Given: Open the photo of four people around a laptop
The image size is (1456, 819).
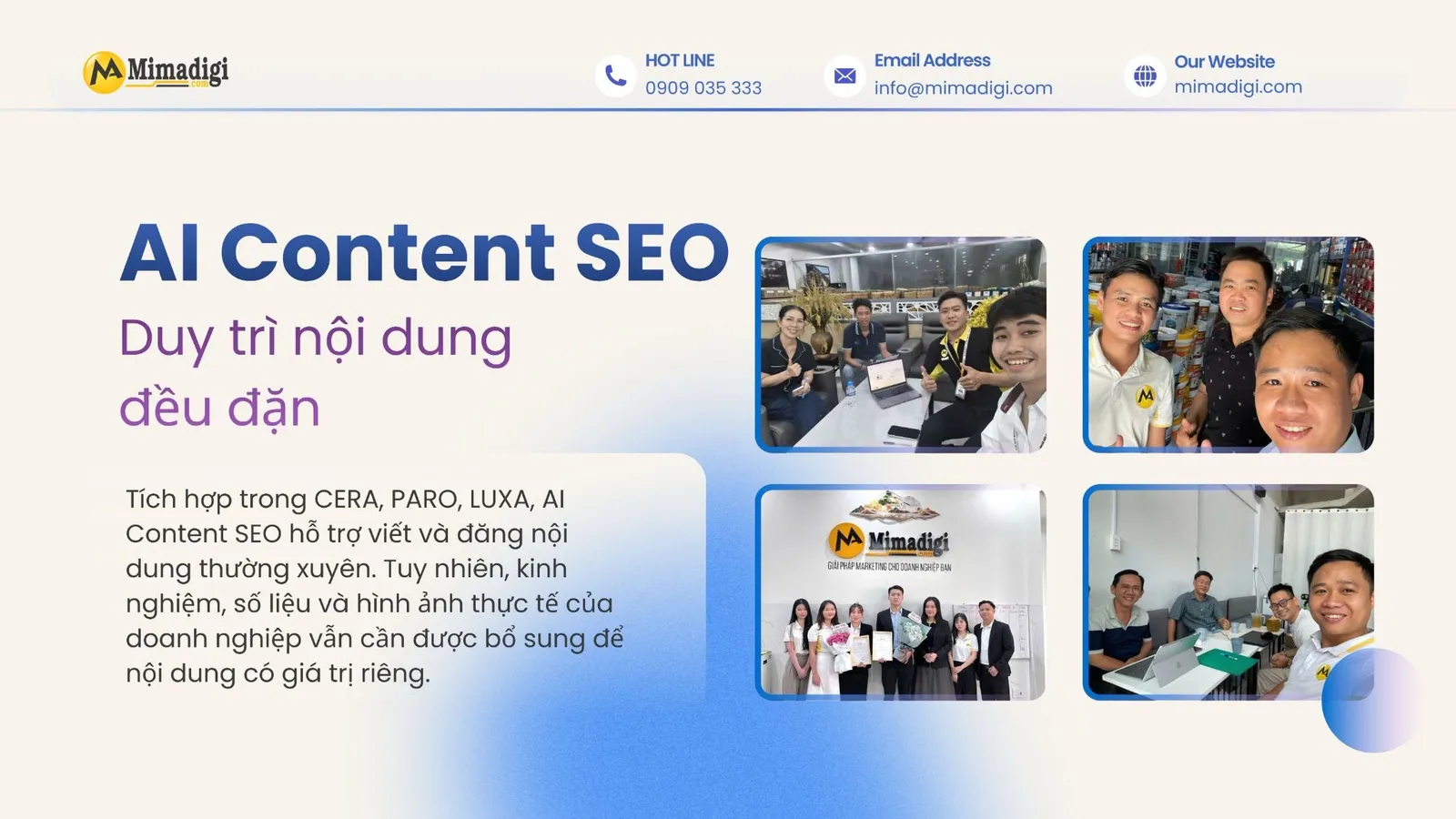Looking at the screenshot, I should tap(901, 345).
